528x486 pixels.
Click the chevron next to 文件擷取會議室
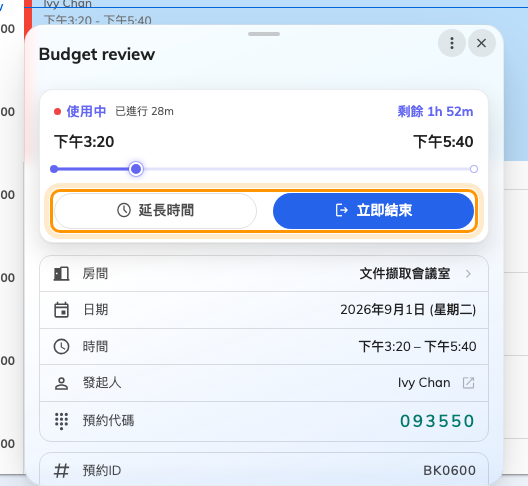tap(468, 273)
